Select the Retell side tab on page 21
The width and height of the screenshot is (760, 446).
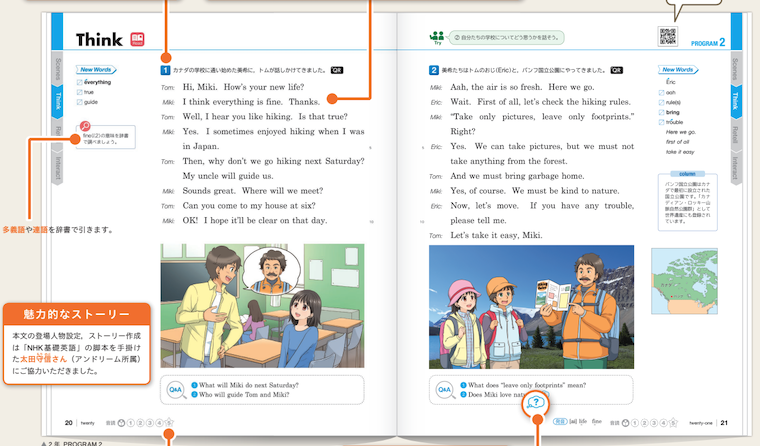click(736, 135)
